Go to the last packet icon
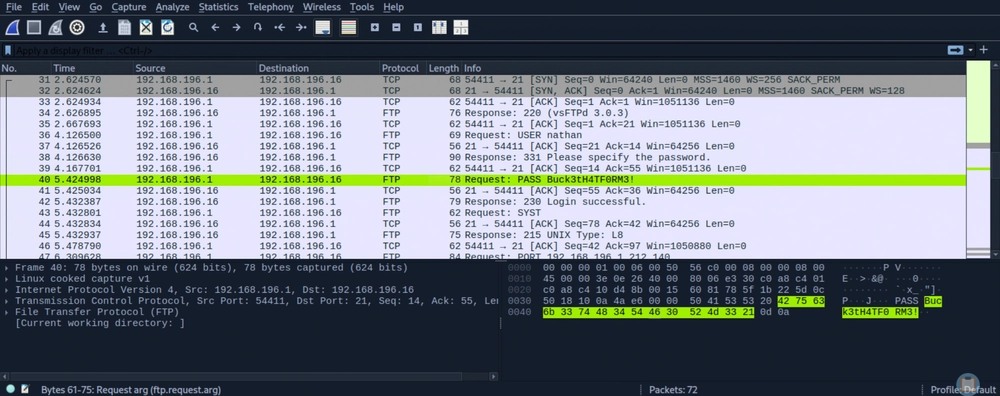The width and height of the screenshot is (1000, 396). point(301,27)
